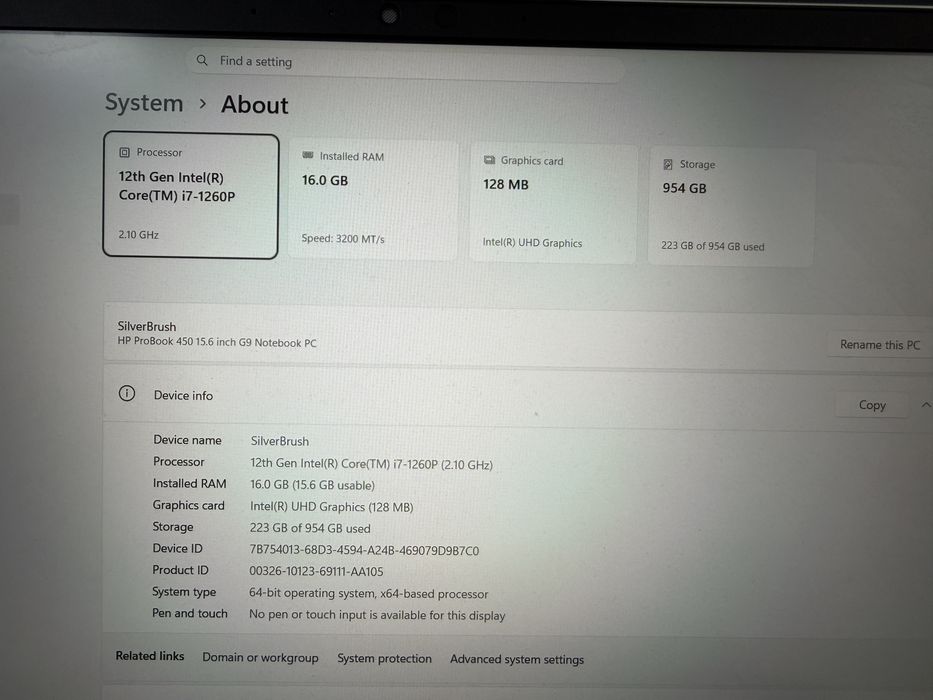Open the Storage card
The height and width of the screenshot is (700, 933).
point(731,207)
